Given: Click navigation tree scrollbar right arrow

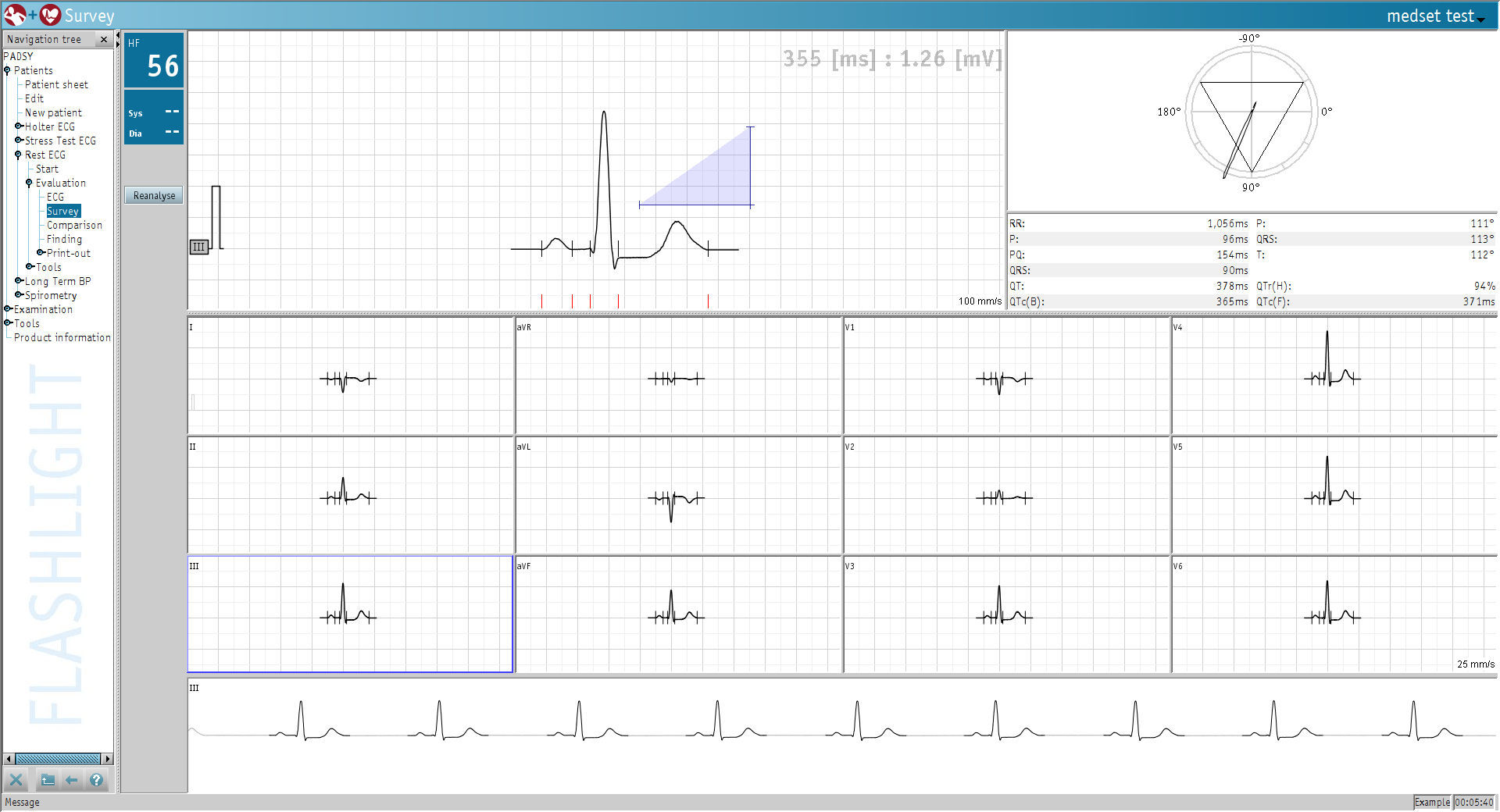Looking at the screenshot, I should click(108, 759).
